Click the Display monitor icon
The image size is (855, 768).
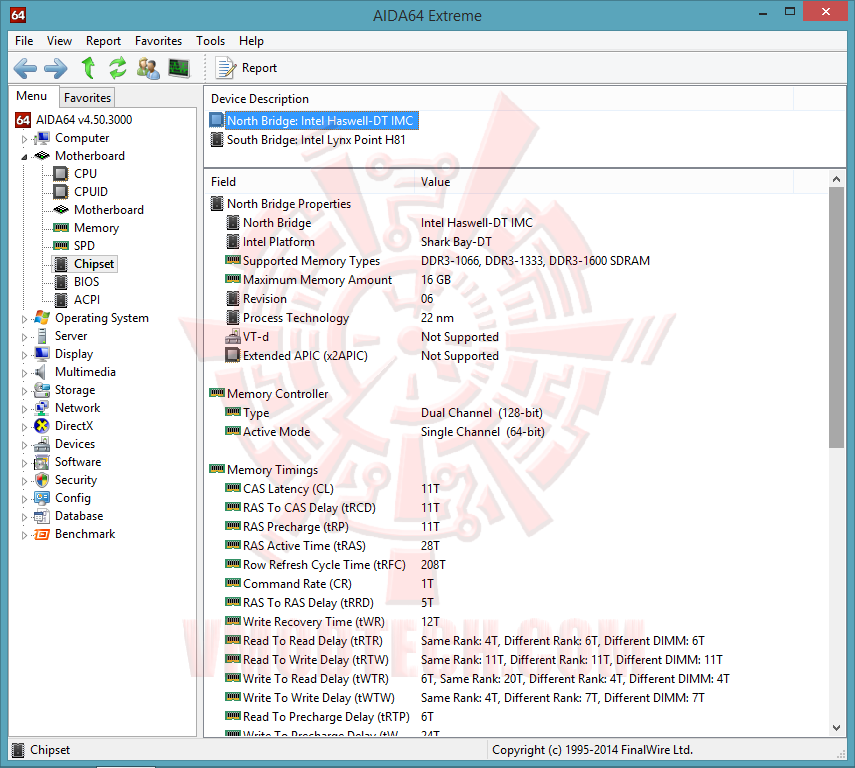coord(41,353)
